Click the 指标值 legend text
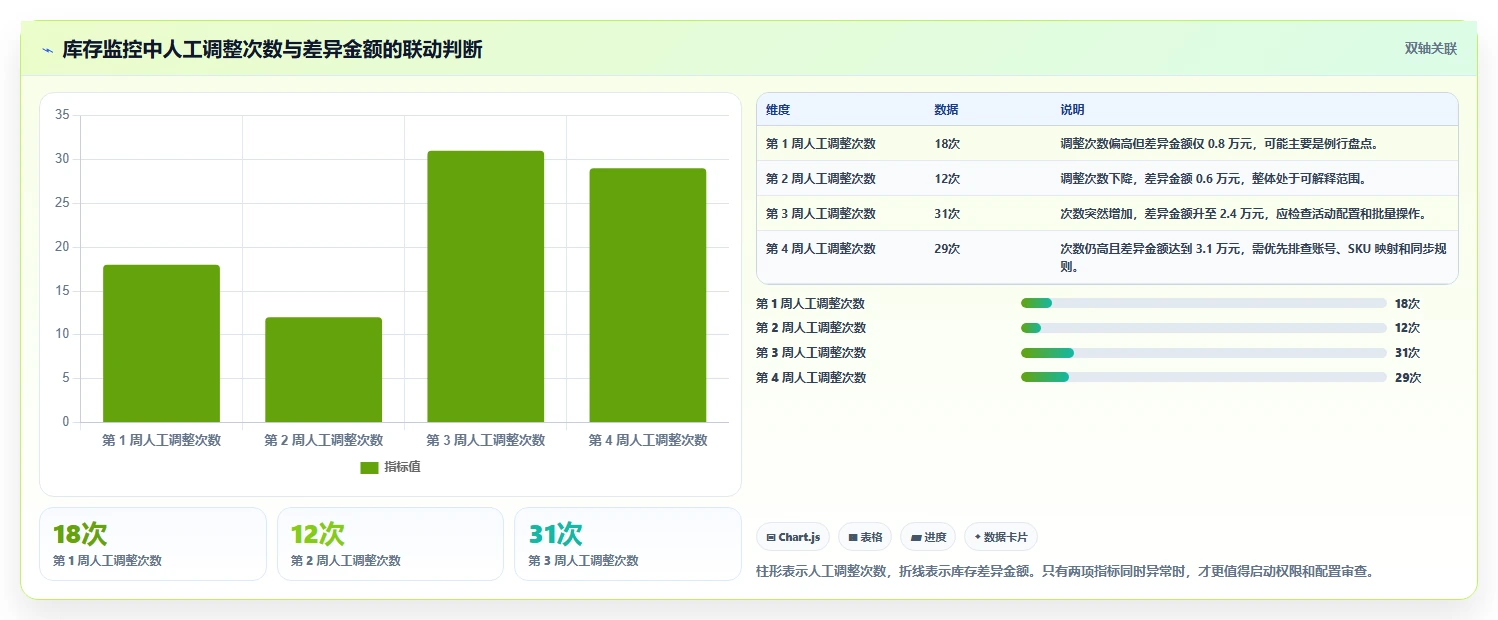The height and width of the screenshot is (620, 1498). tap(402, 468)
